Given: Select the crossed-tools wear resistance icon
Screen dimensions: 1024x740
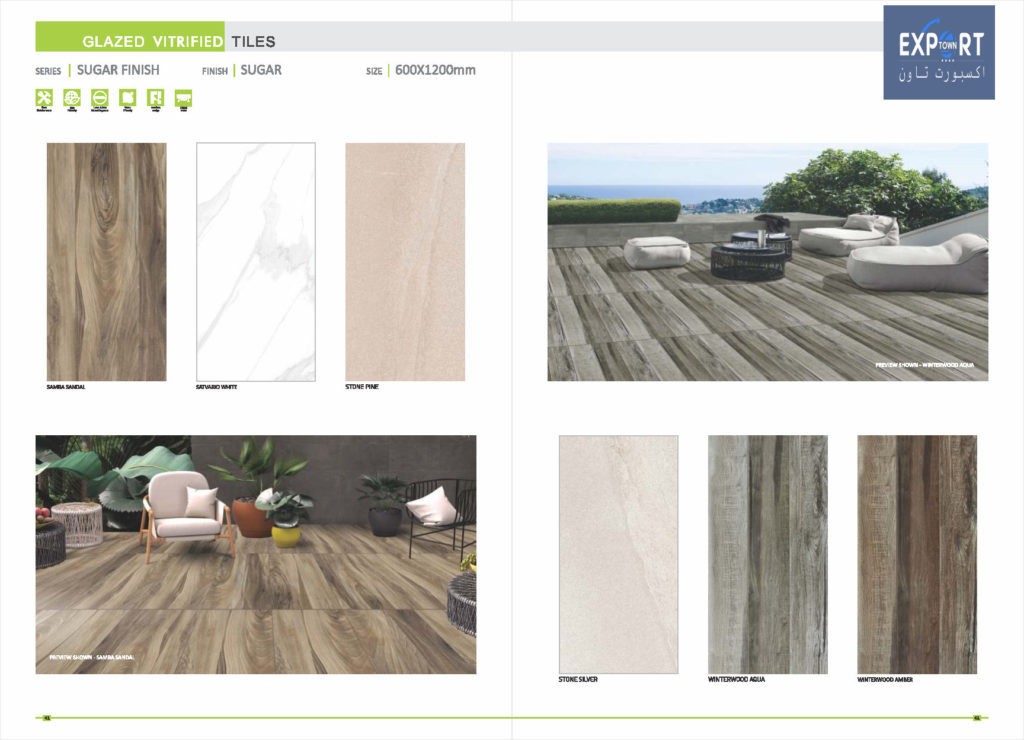Looking at the screenshot, I should coord(44,96).
